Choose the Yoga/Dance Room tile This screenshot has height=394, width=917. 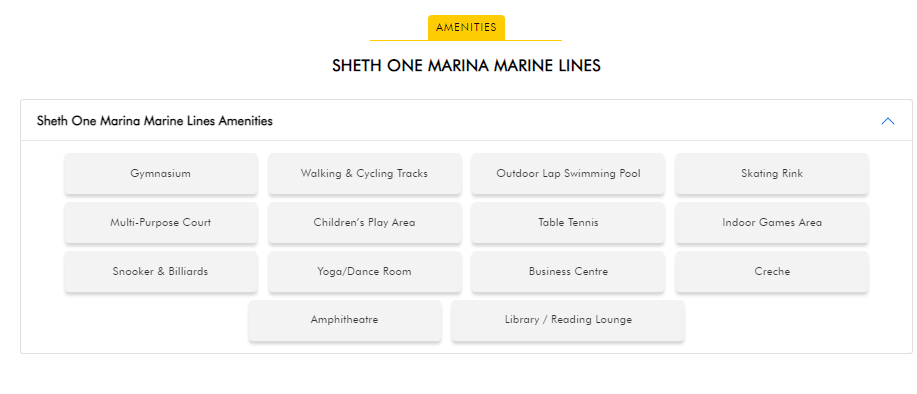click(x=364, y=272)
